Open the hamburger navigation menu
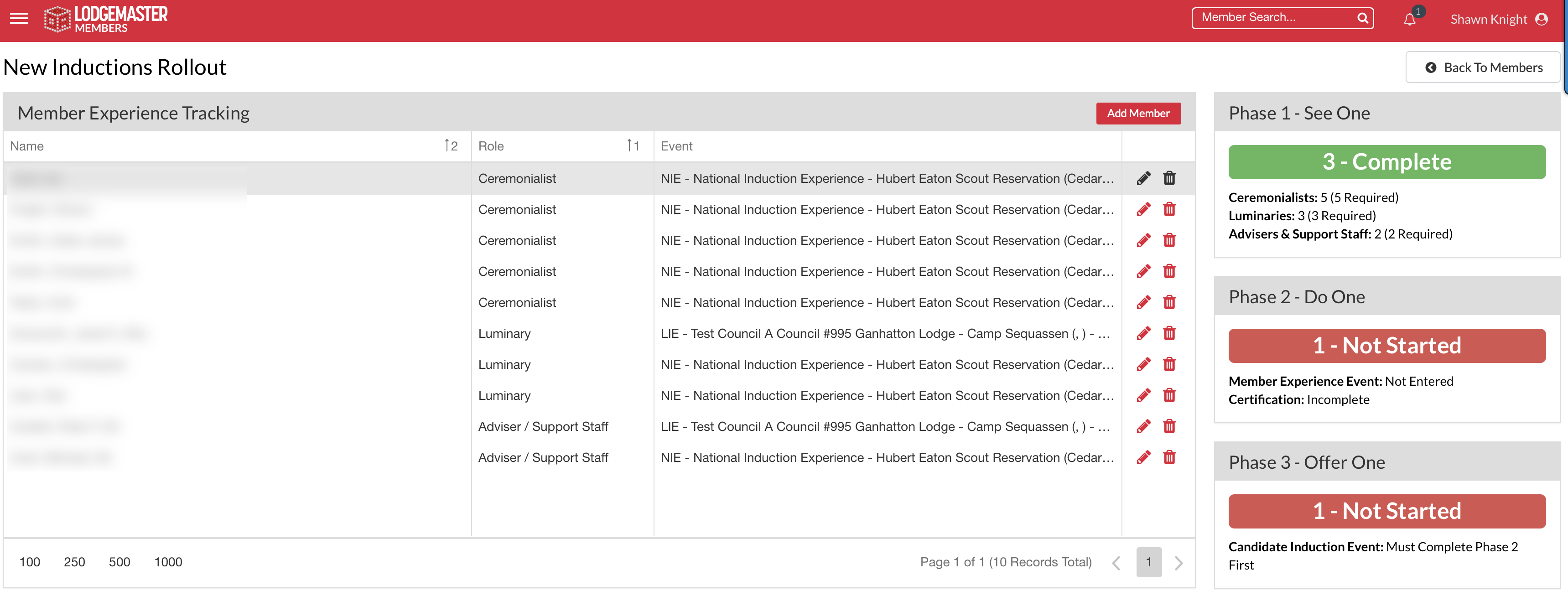 coord(19,18)
